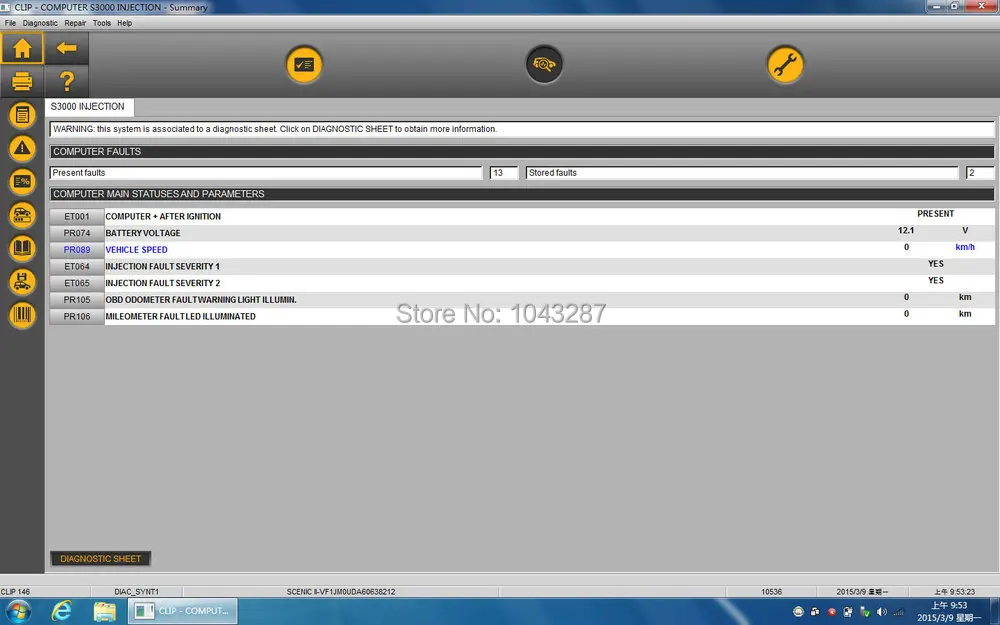Viewport: 1000px width, 625px height.
Task: Click the diagnostic sheet WARNING message
Action: (x=522, y=129)
